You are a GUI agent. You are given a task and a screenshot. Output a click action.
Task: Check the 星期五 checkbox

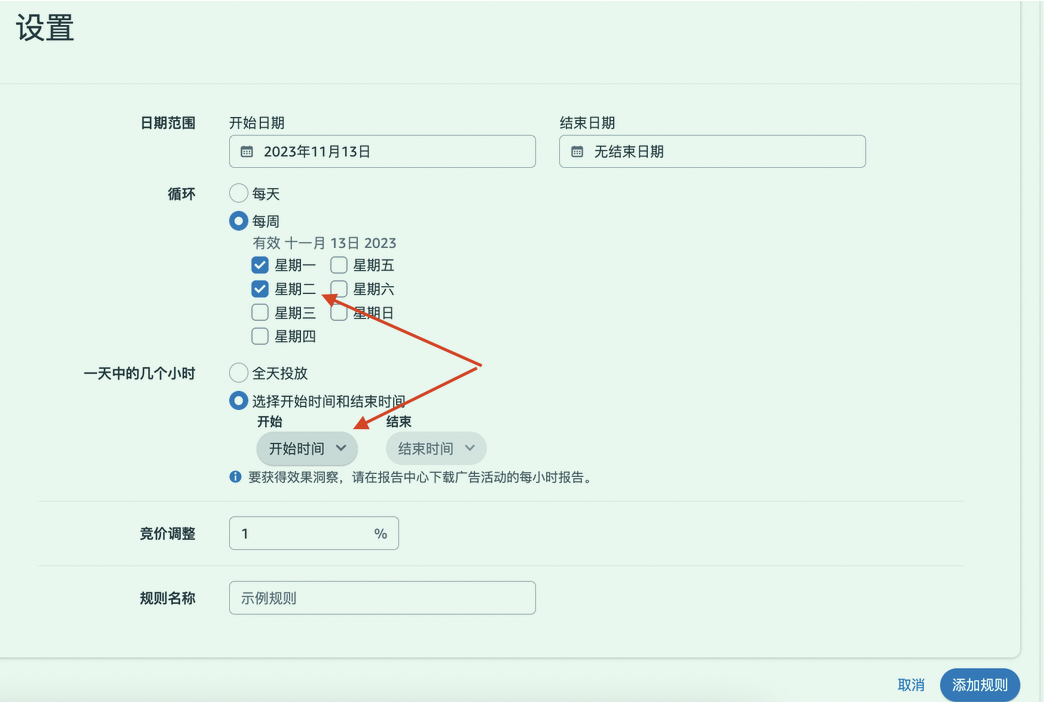338,265
